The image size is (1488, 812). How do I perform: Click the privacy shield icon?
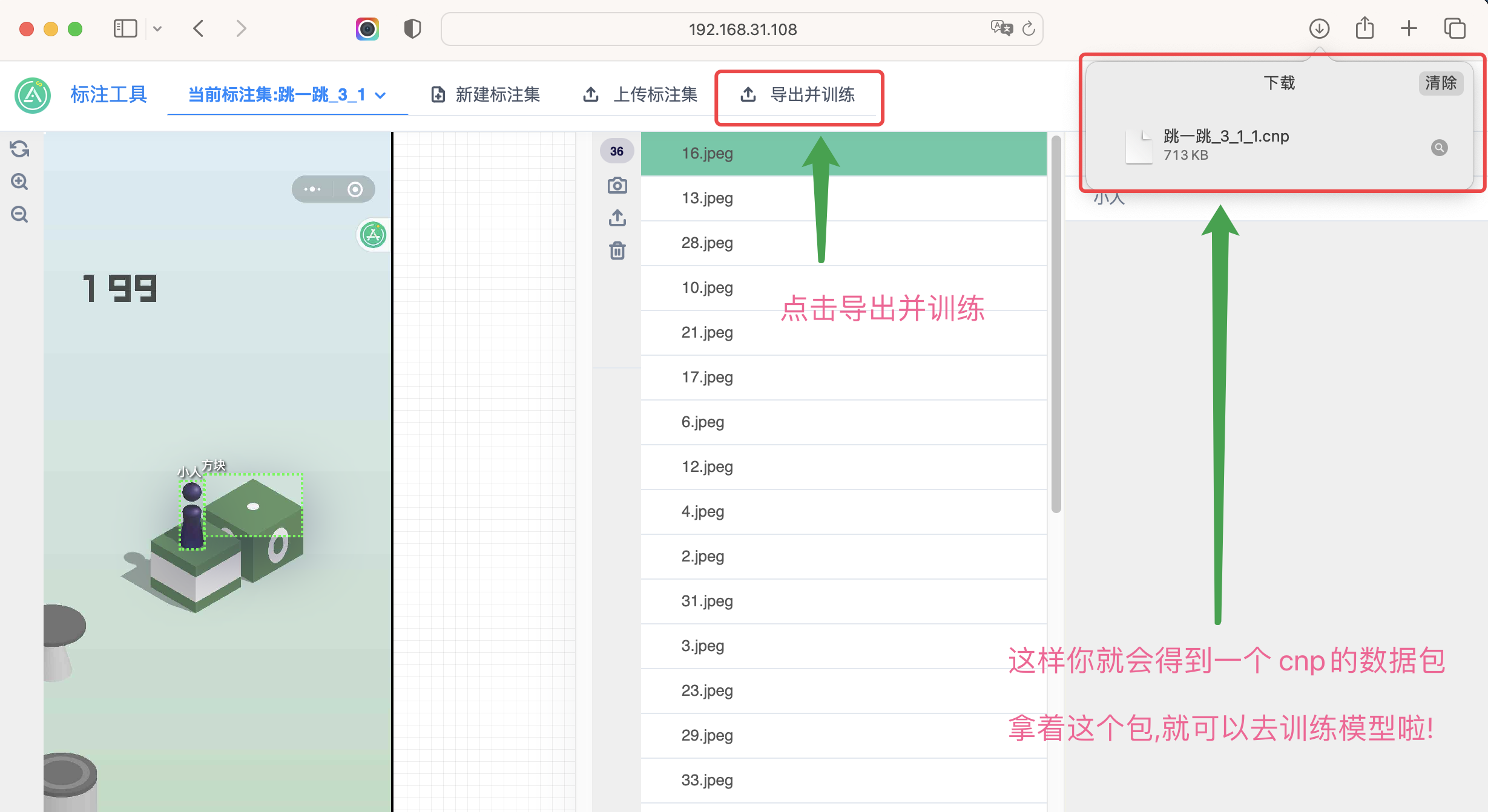[412, 28]
